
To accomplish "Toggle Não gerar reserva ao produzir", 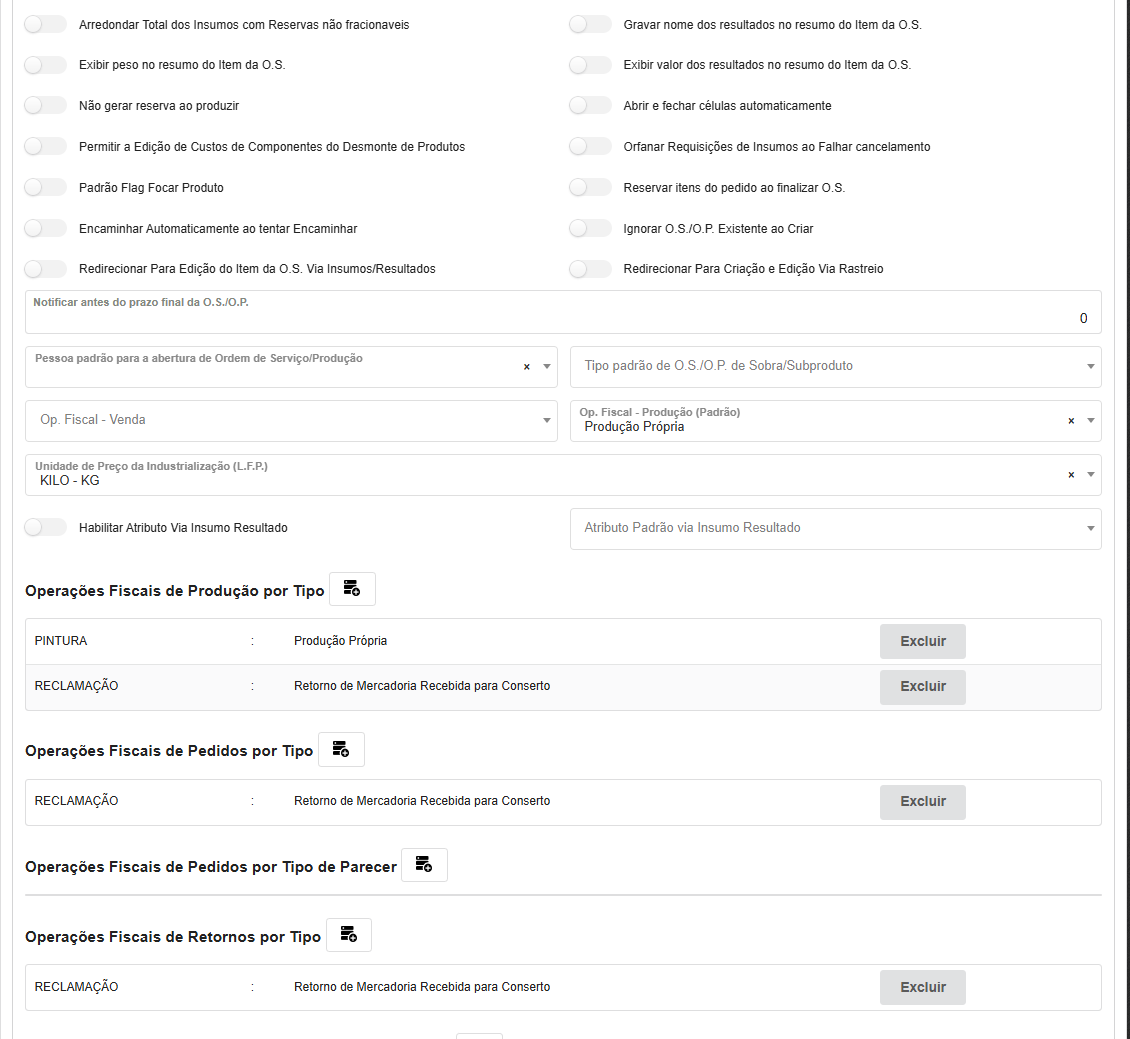I will pos(45,105).
